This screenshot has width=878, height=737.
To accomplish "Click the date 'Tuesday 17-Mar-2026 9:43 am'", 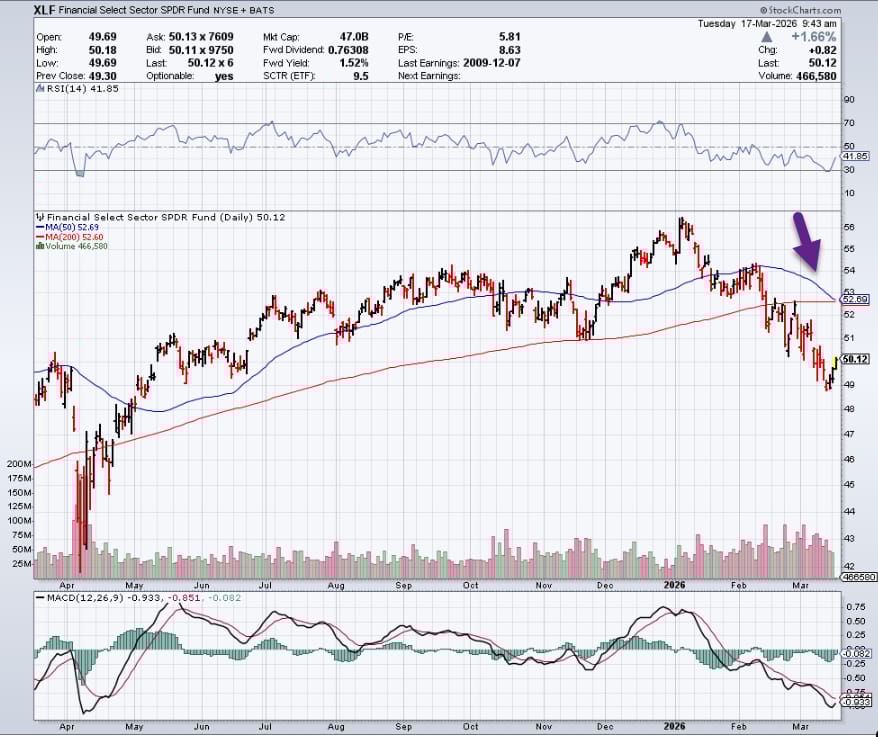I will (767, 24).
